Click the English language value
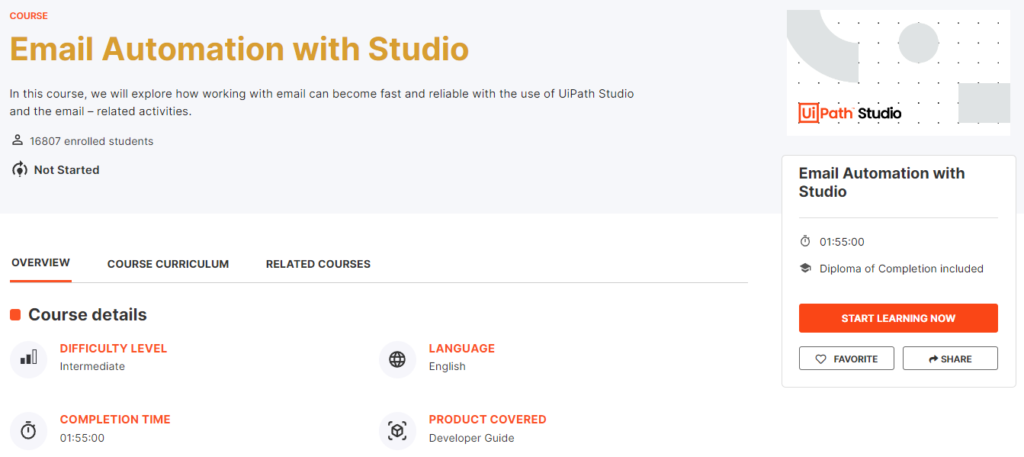Image resolution: width=1024 pixels, height=457 pixels. [x=447, y=366]
